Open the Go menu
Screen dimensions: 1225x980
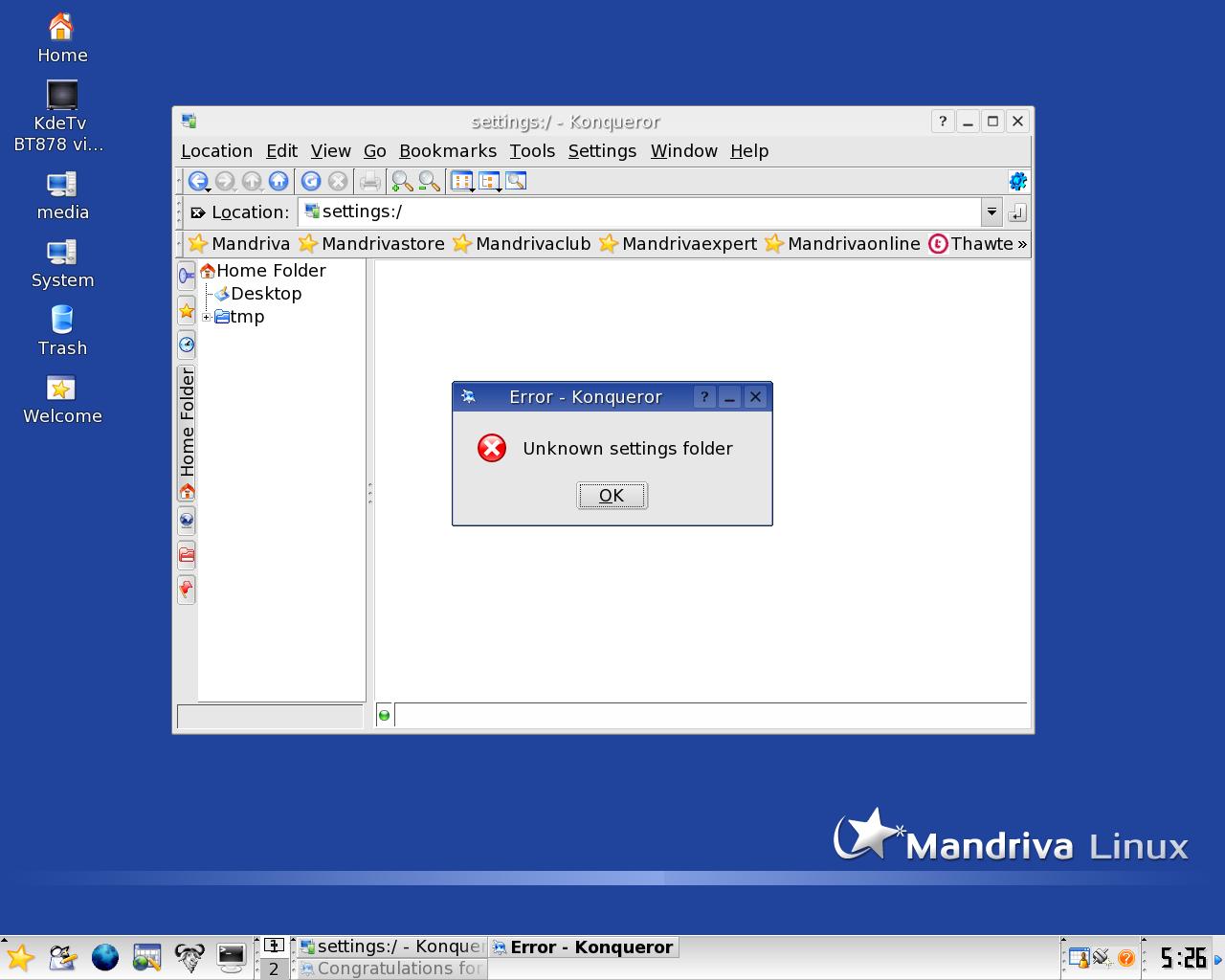374,151
